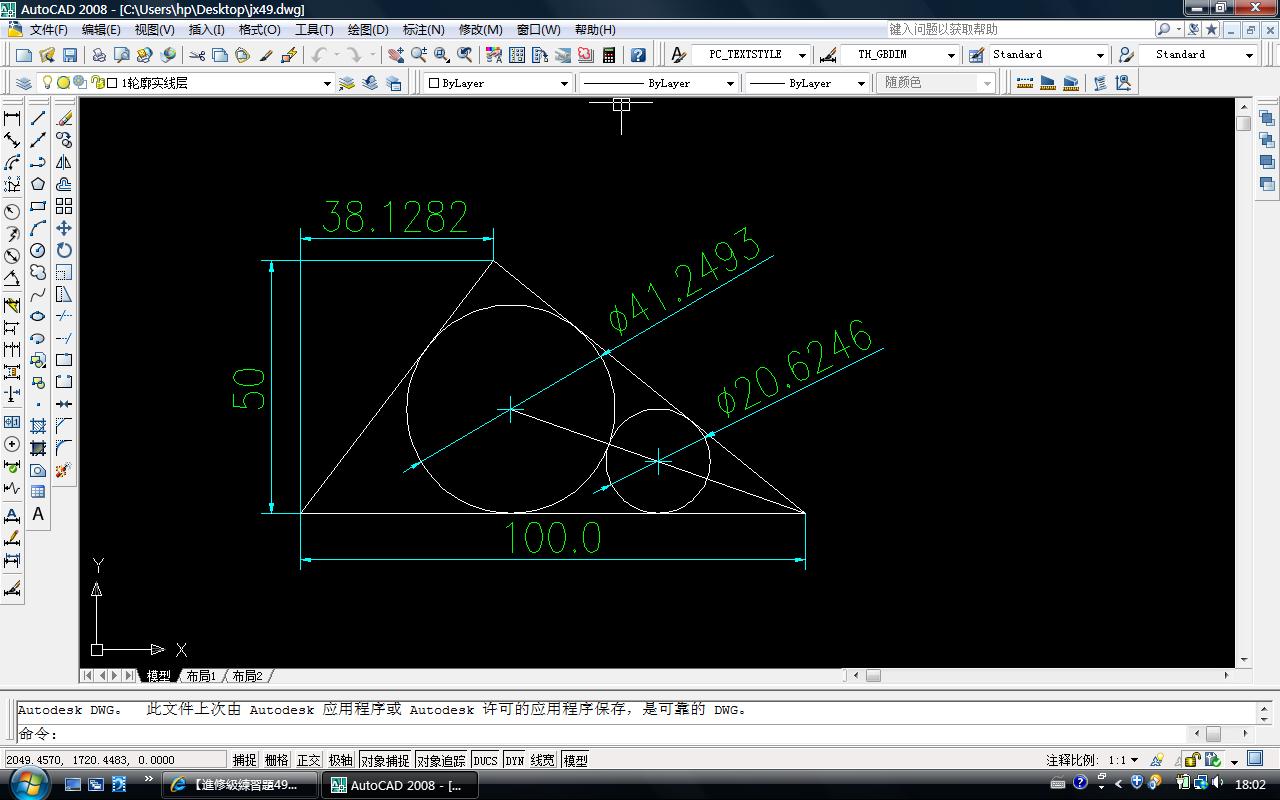Viewport: 1280px width, 800px height.
Task: Activate the Match Properties brush
Action: 266,55
